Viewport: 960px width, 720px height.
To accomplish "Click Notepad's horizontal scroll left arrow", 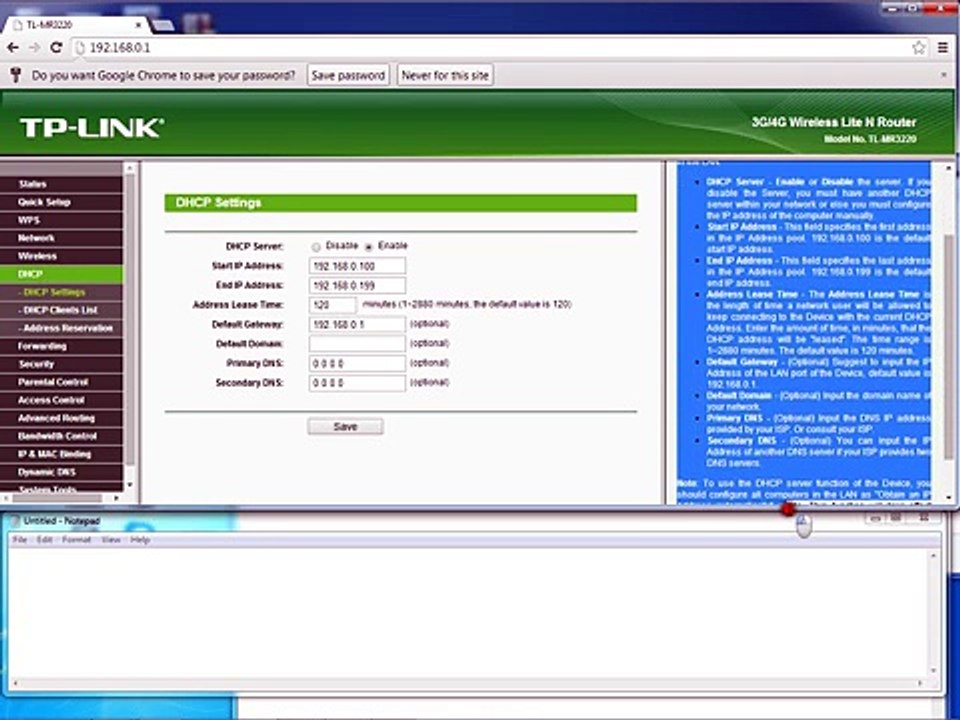I will [x=15, y=683].
